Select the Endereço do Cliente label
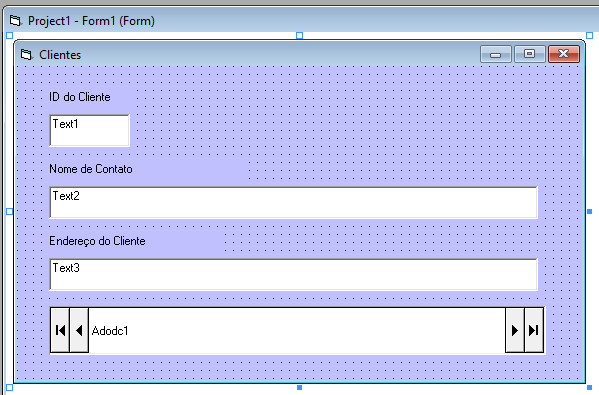The height and width of the screenshot is (395, 599). click(x=97, y=241)
